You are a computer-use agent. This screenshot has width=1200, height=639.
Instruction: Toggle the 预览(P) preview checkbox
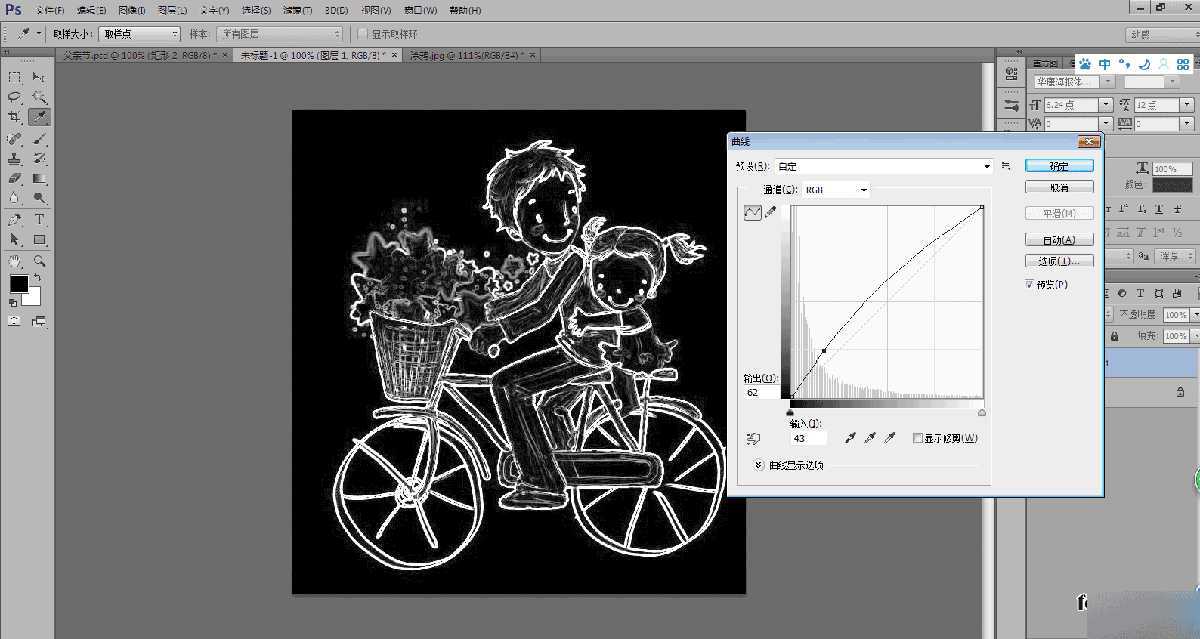[x=1030, y=285]
